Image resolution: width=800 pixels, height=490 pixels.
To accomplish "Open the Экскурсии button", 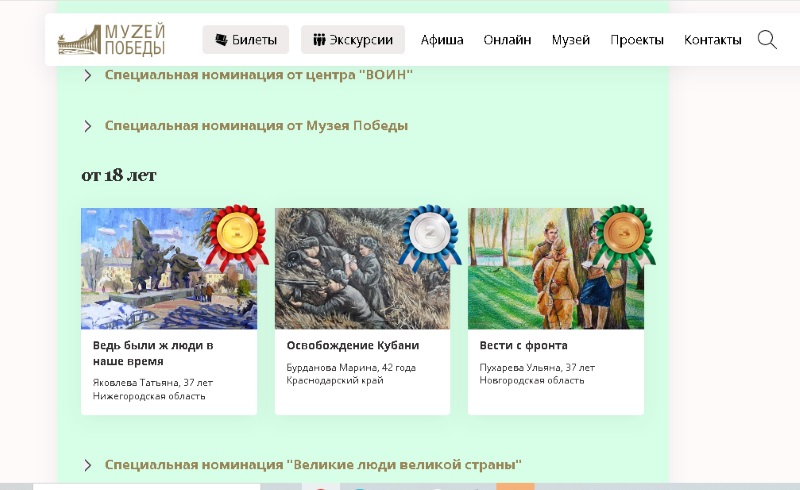I will click(x=353, y=39).
